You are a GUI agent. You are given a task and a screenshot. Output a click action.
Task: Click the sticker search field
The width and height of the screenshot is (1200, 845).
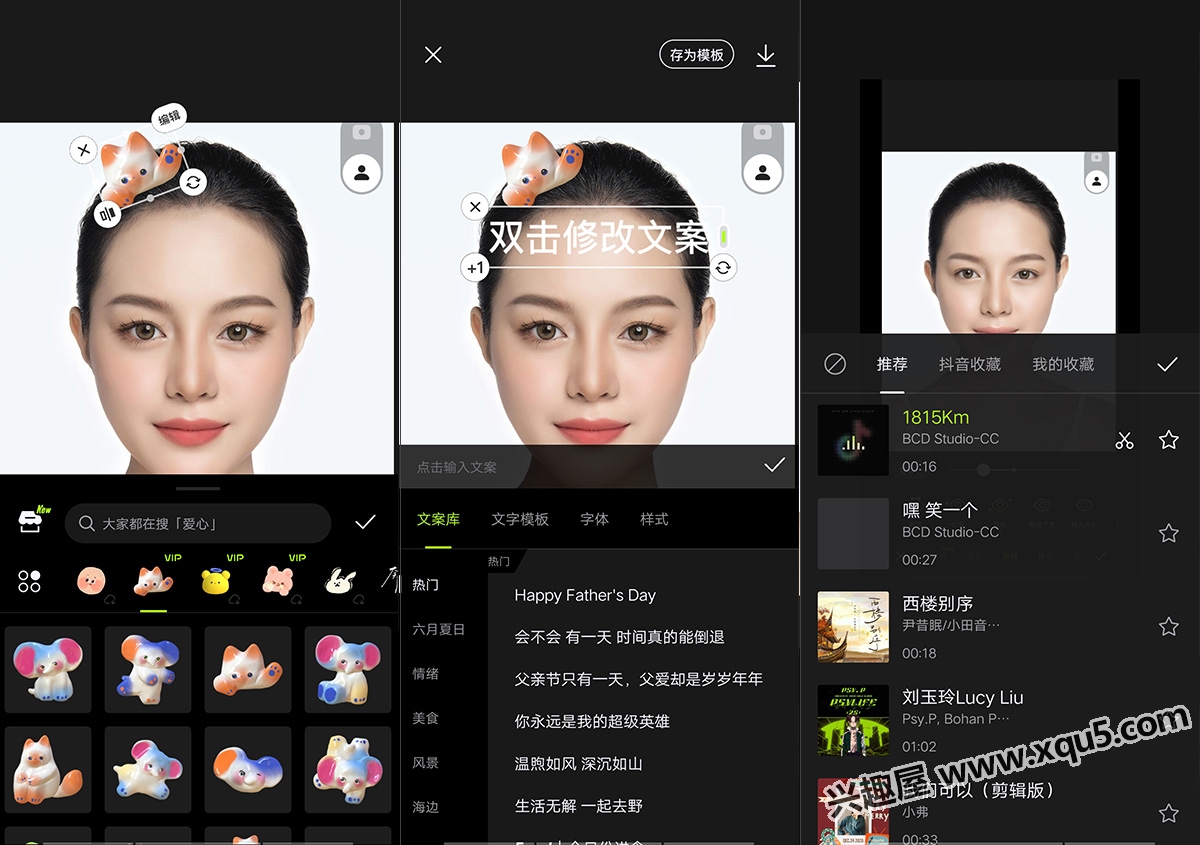198,523
